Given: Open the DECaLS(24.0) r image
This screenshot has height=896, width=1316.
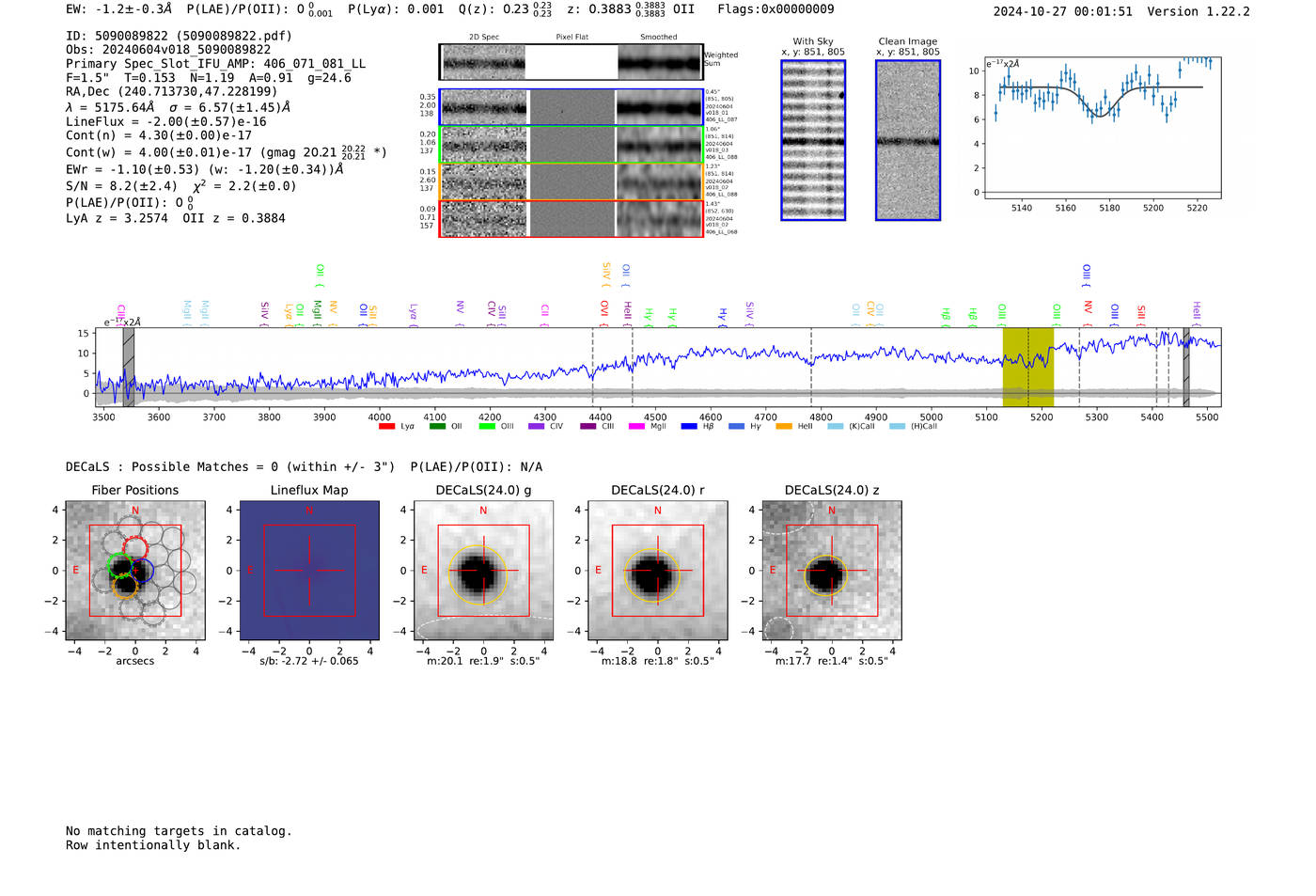Looking at the screenshot, I should (658, 571).
